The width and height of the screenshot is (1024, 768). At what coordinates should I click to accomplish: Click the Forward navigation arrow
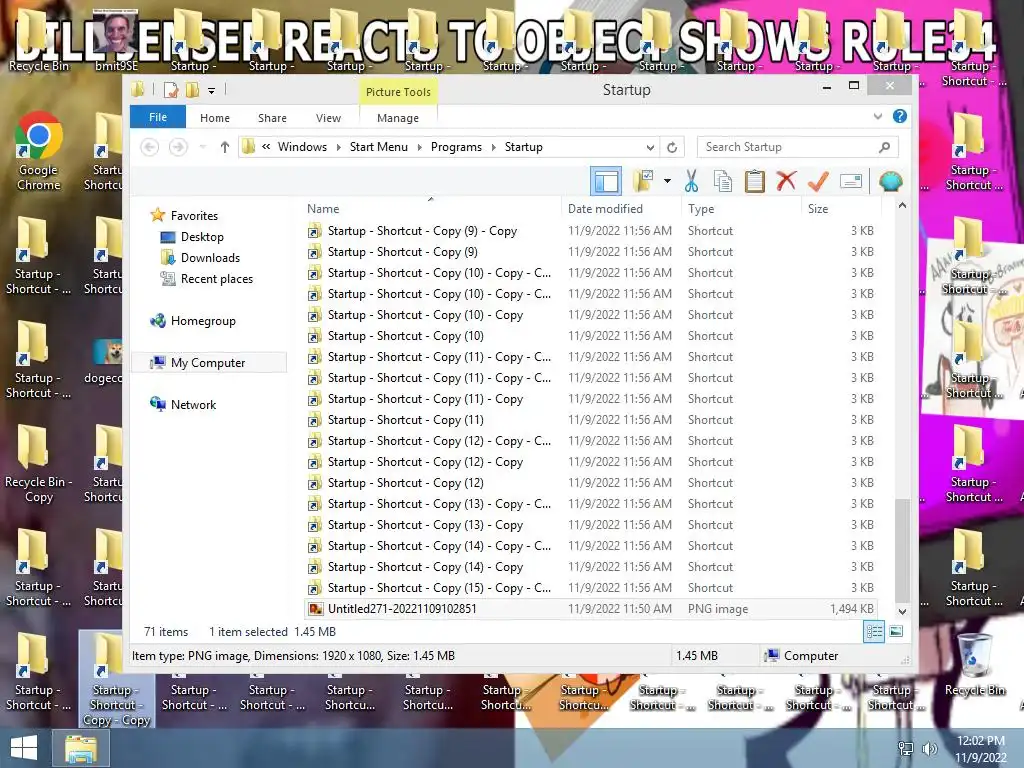point(178,147)
